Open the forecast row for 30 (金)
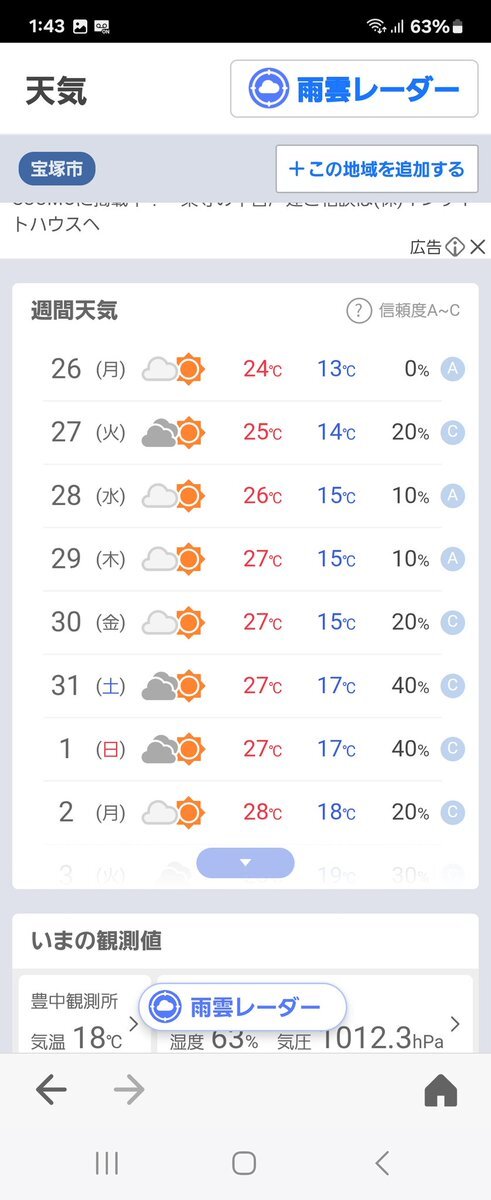 pos(243,622)
